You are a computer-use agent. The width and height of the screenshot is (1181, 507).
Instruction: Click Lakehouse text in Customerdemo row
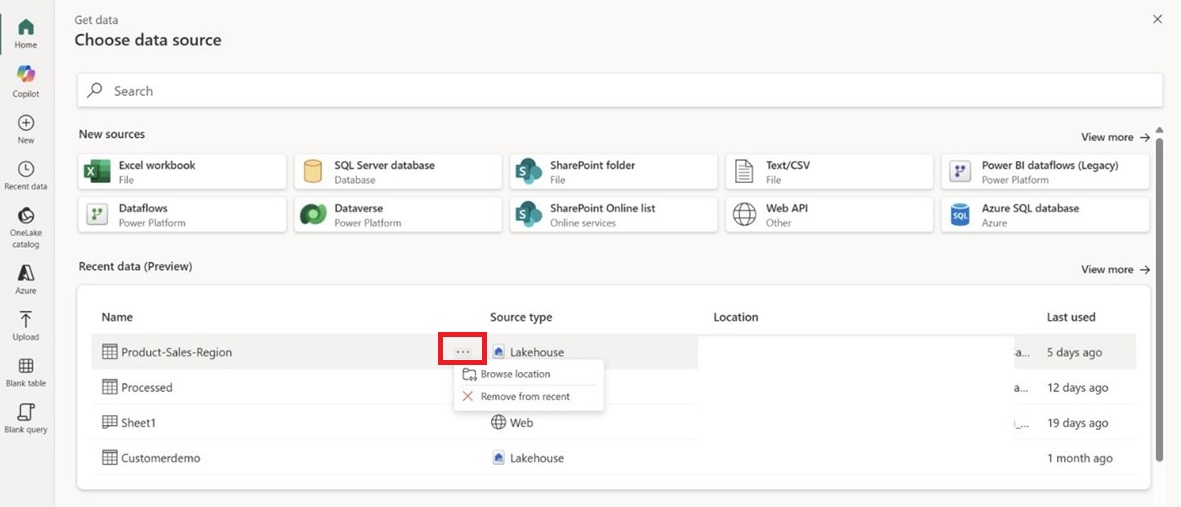[537, 457]
